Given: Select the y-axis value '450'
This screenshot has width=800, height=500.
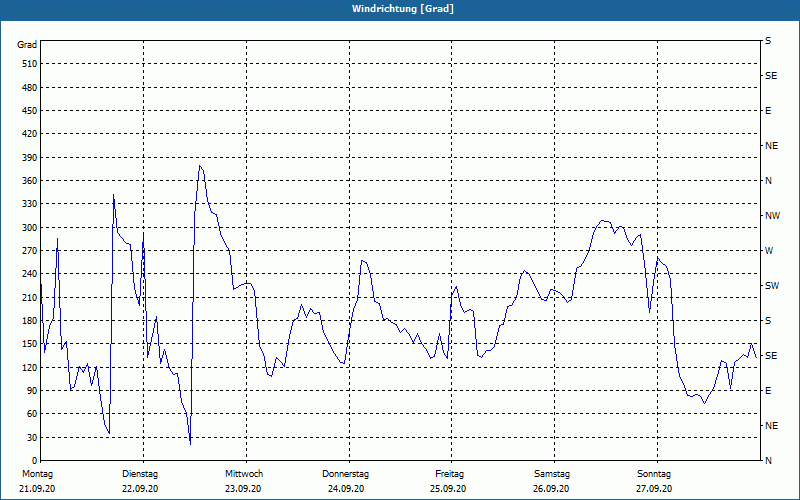Looking at the screenshot, I should coord(30,111).
